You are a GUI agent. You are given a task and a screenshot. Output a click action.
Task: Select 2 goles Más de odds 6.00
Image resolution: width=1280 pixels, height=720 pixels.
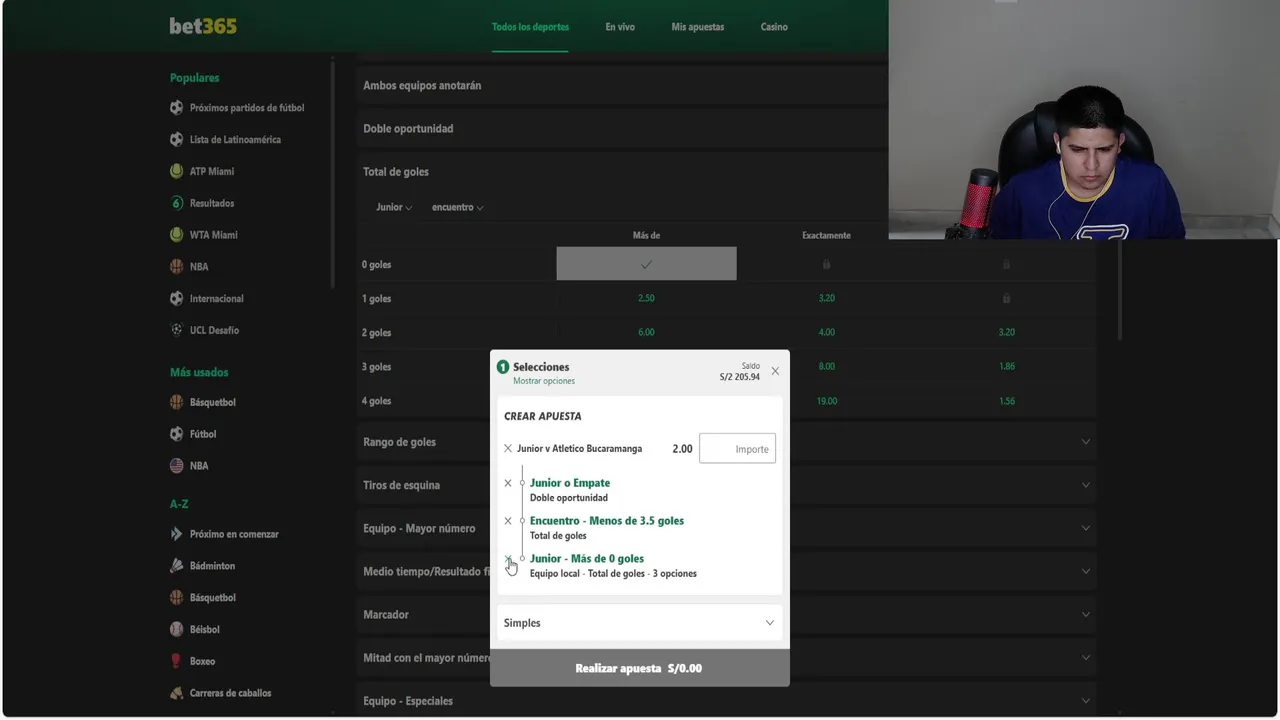646,332
